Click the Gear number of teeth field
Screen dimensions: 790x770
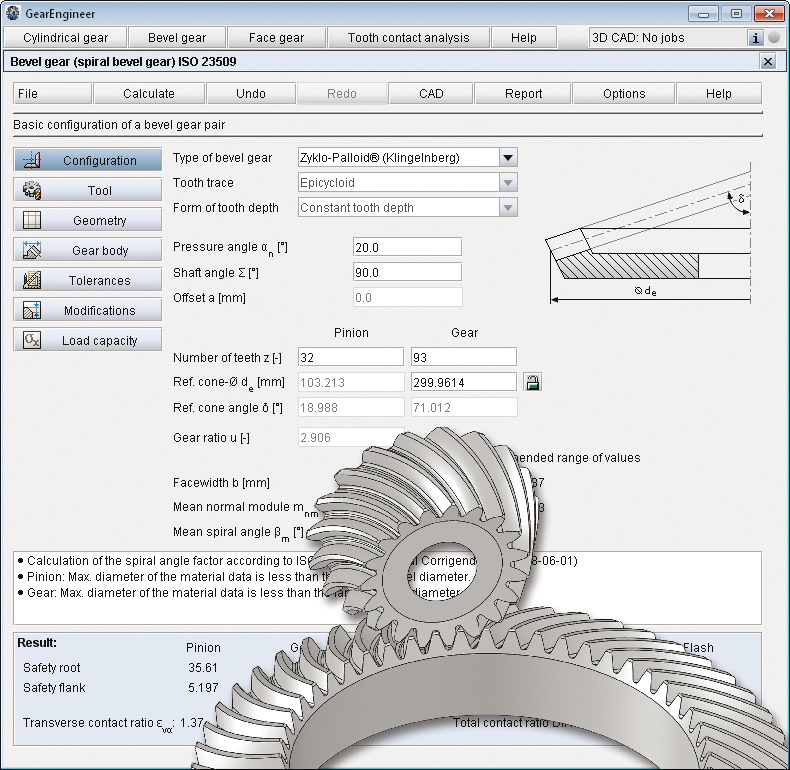[x=464, y=357]
